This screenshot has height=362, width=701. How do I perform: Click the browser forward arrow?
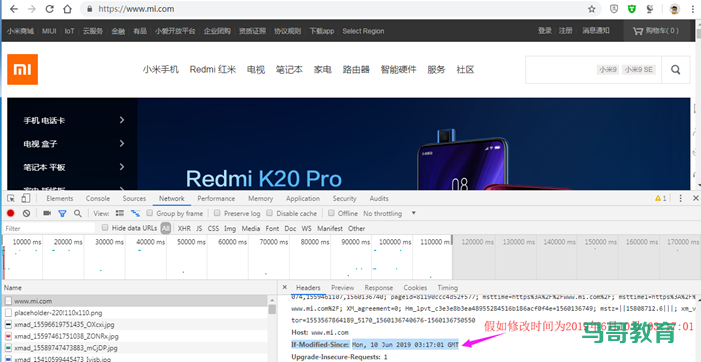point(32,9)
